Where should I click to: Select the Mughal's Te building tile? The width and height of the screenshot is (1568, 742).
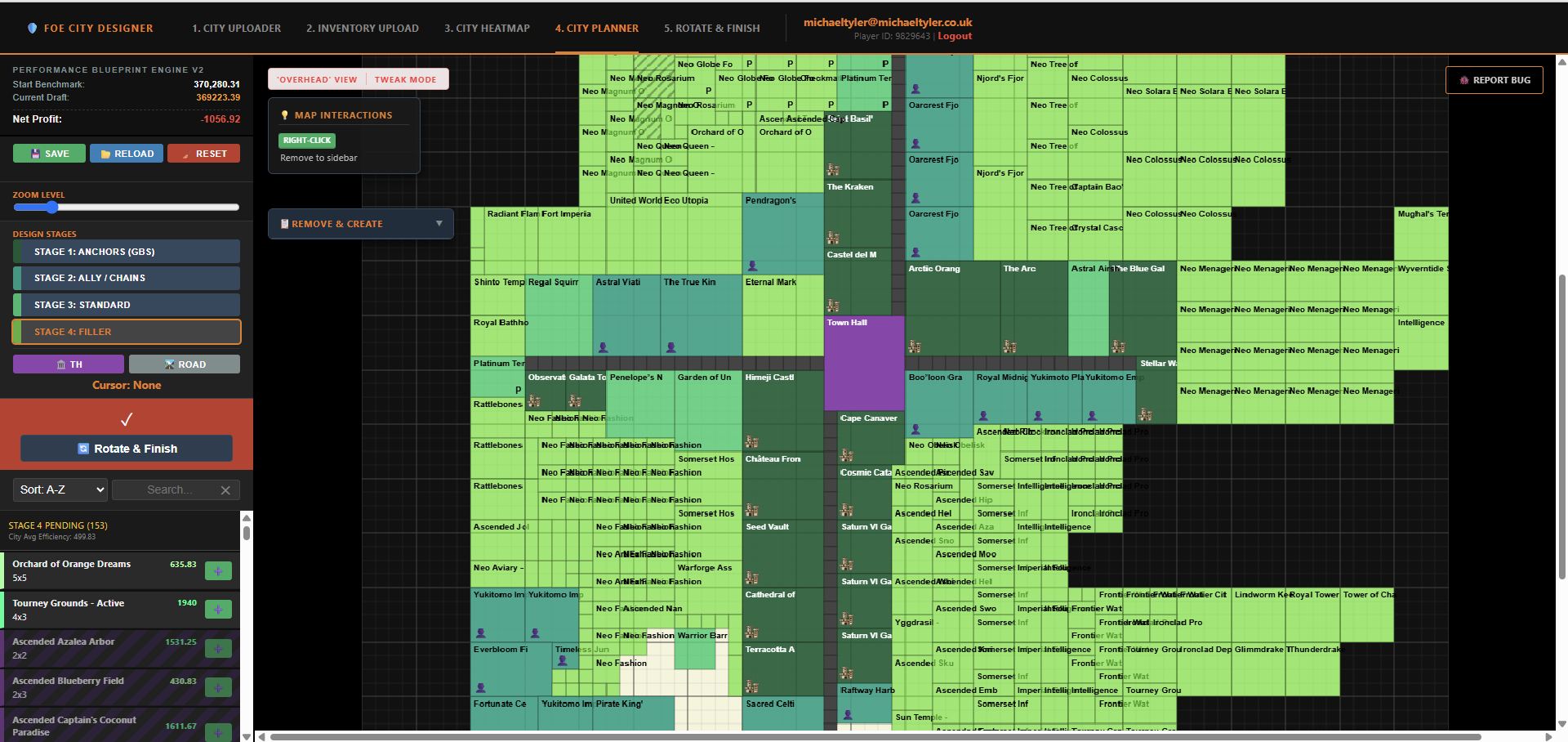point(1422,234)
